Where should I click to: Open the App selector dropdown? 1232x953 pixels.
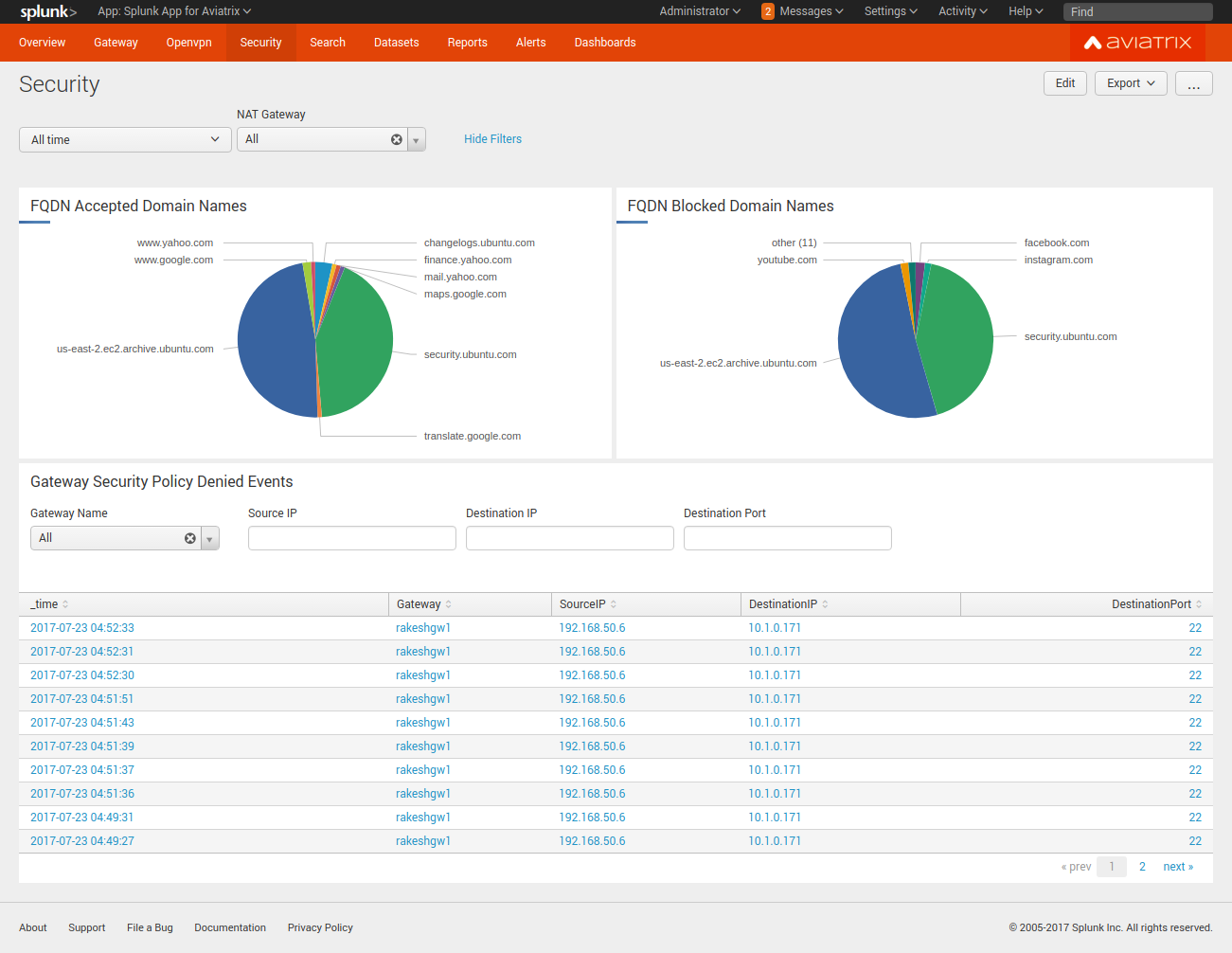click(x=174, y=11)
